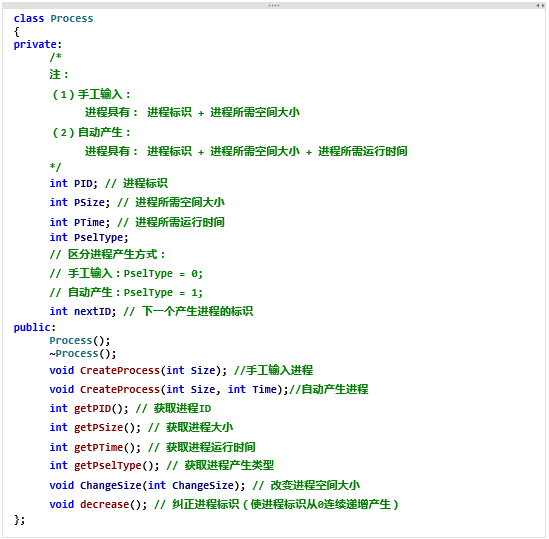Click 'CreateProcess' in the single-parameter overload
The height and width of the screenshot is (539, 549).
(120, 371)
